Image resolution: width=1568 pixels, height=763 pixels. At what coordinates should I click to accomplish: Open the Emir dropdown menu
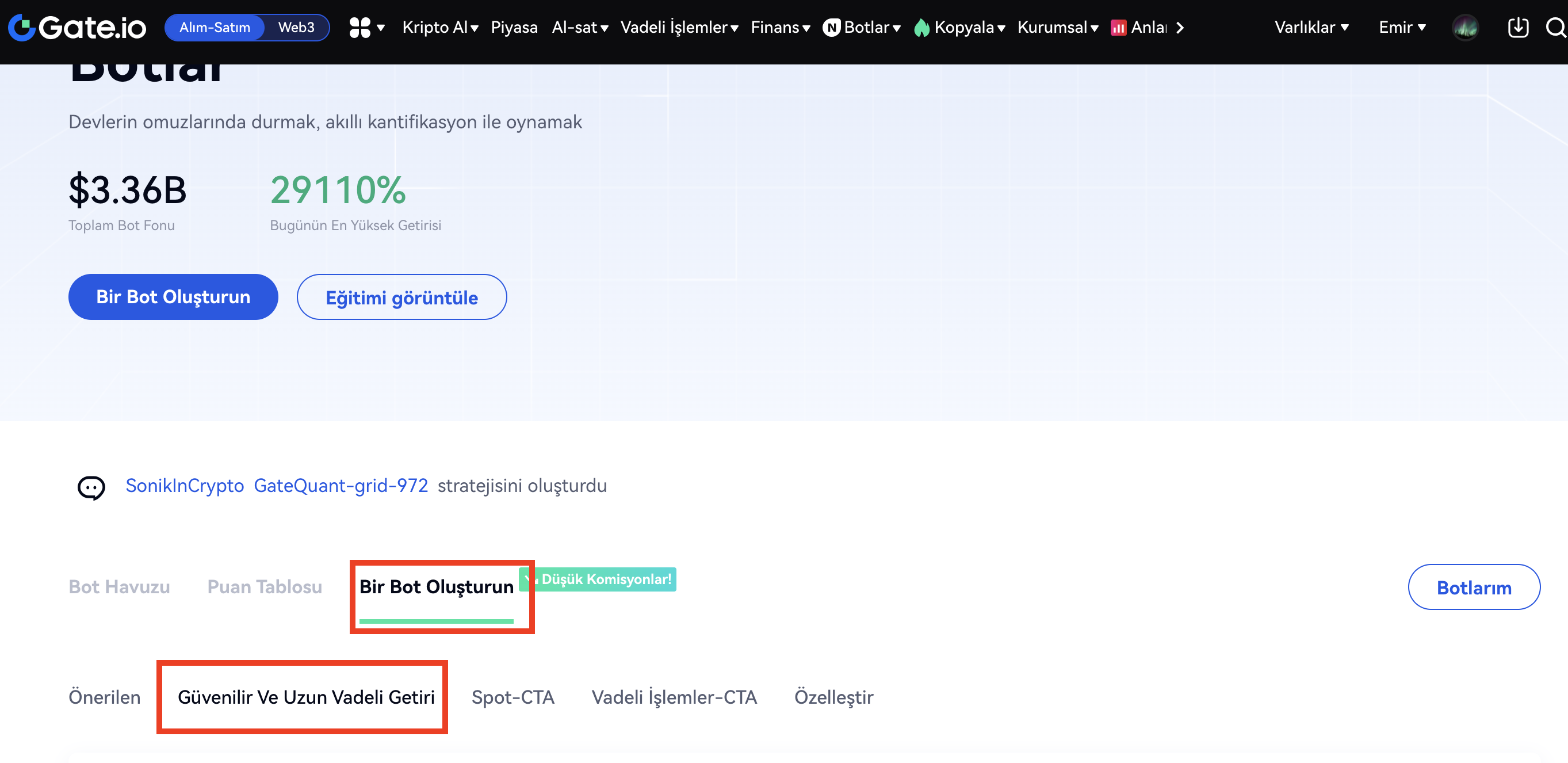pos(1402,28)
